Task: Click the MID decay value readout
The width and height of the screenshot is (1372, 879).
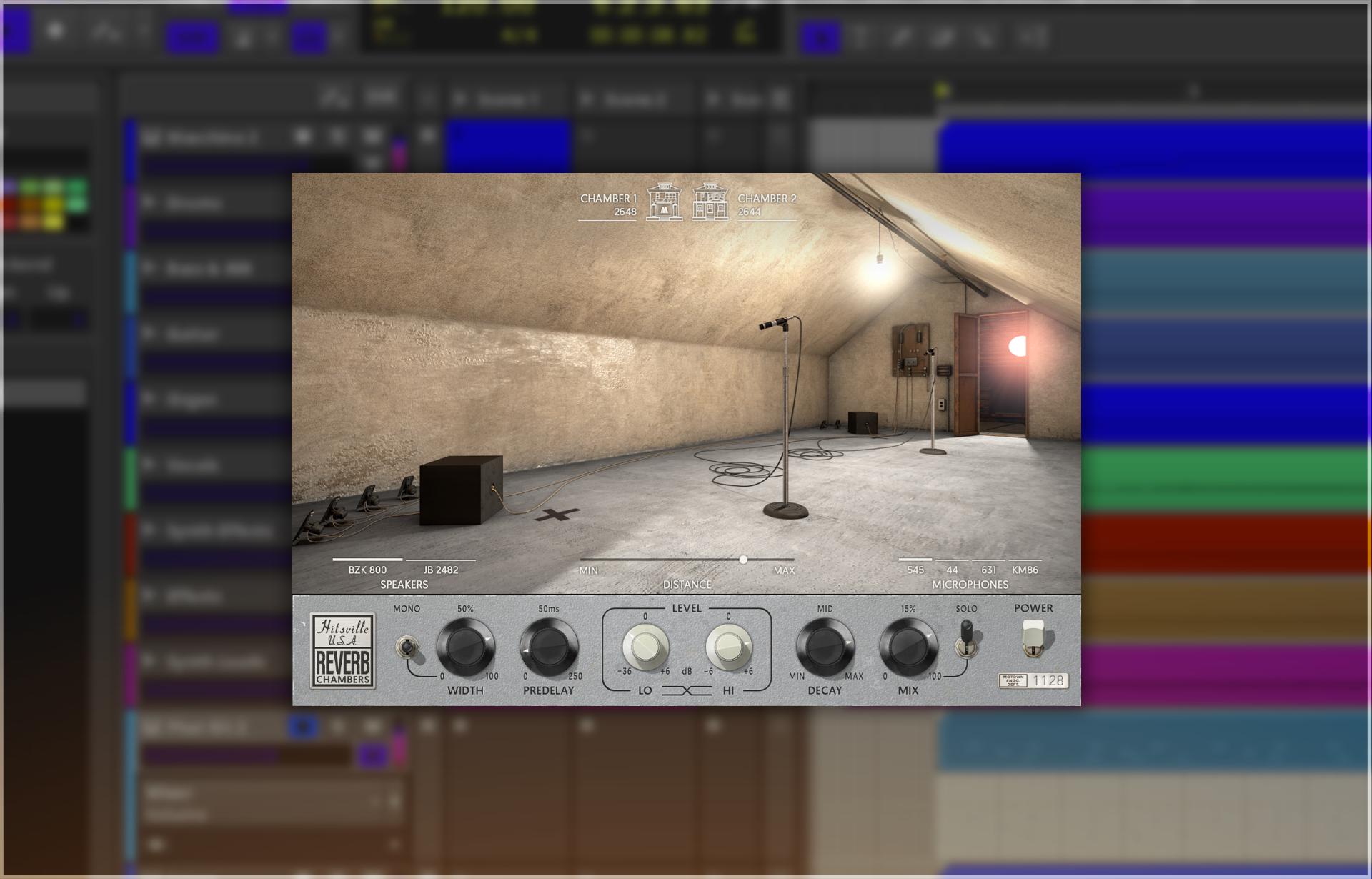Action: click(x=825, y=609)
